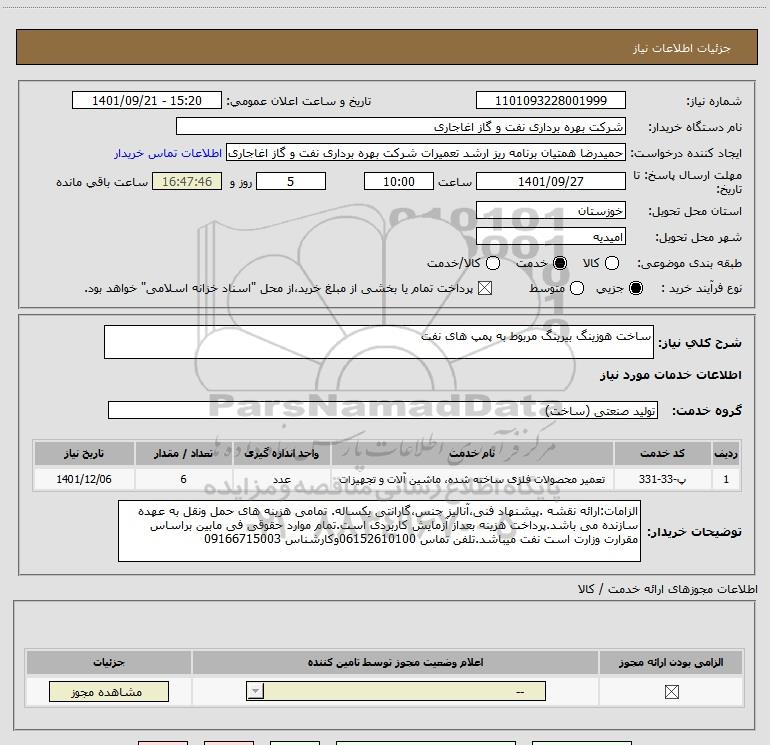Click the تعداد / مقدار column header
Screen dimensions: 770x745
[x=183, y=453]
